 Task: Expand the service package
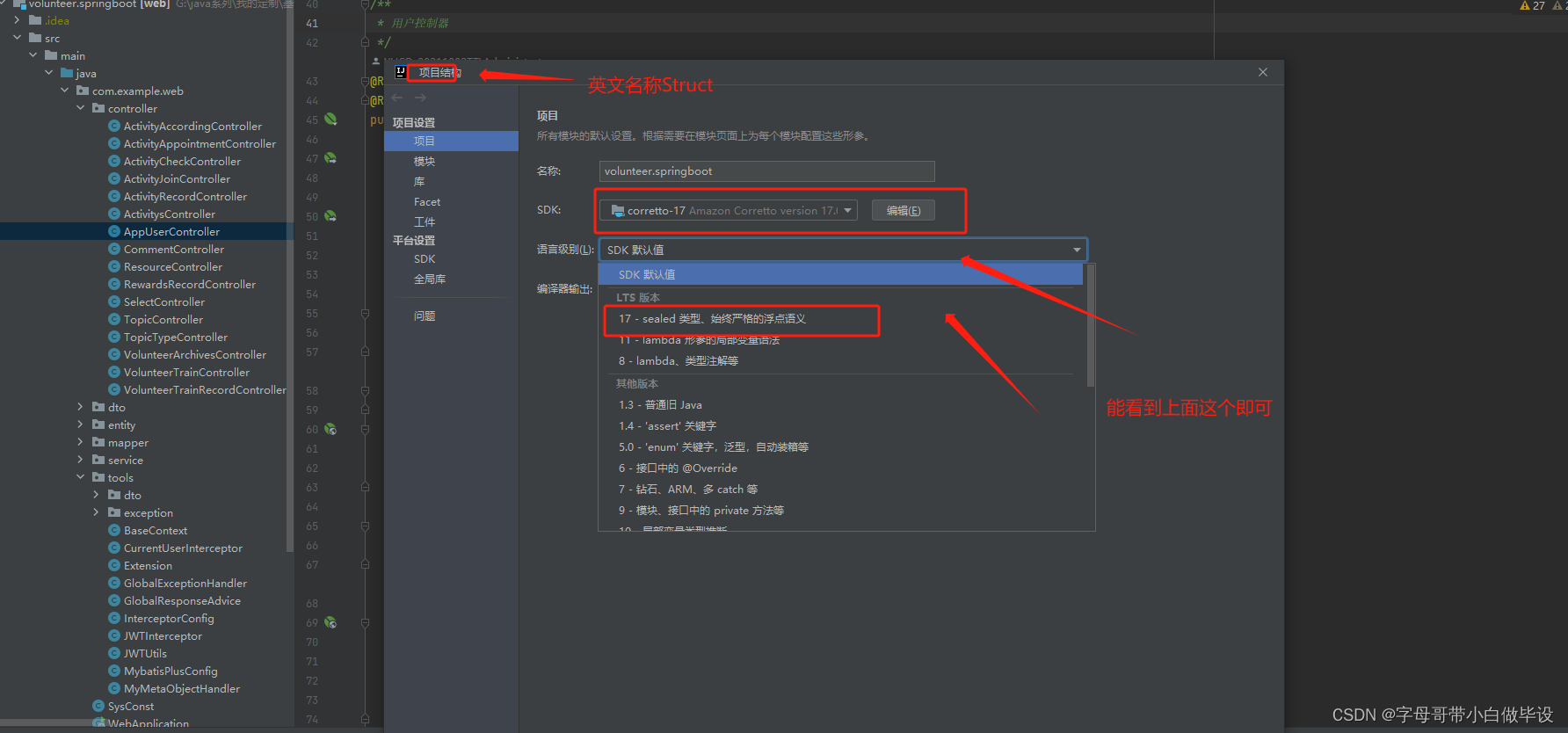pos(80,461)
